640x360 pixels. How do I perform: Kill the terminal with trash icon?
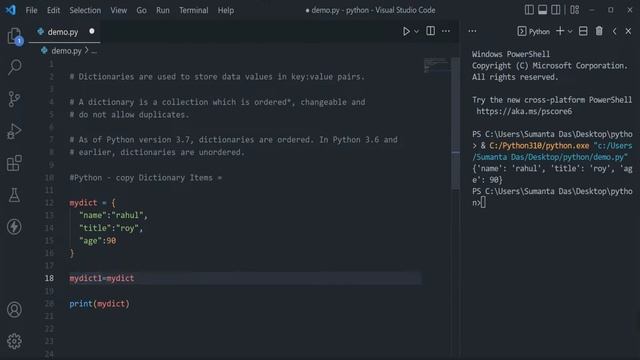click(599, 31)
